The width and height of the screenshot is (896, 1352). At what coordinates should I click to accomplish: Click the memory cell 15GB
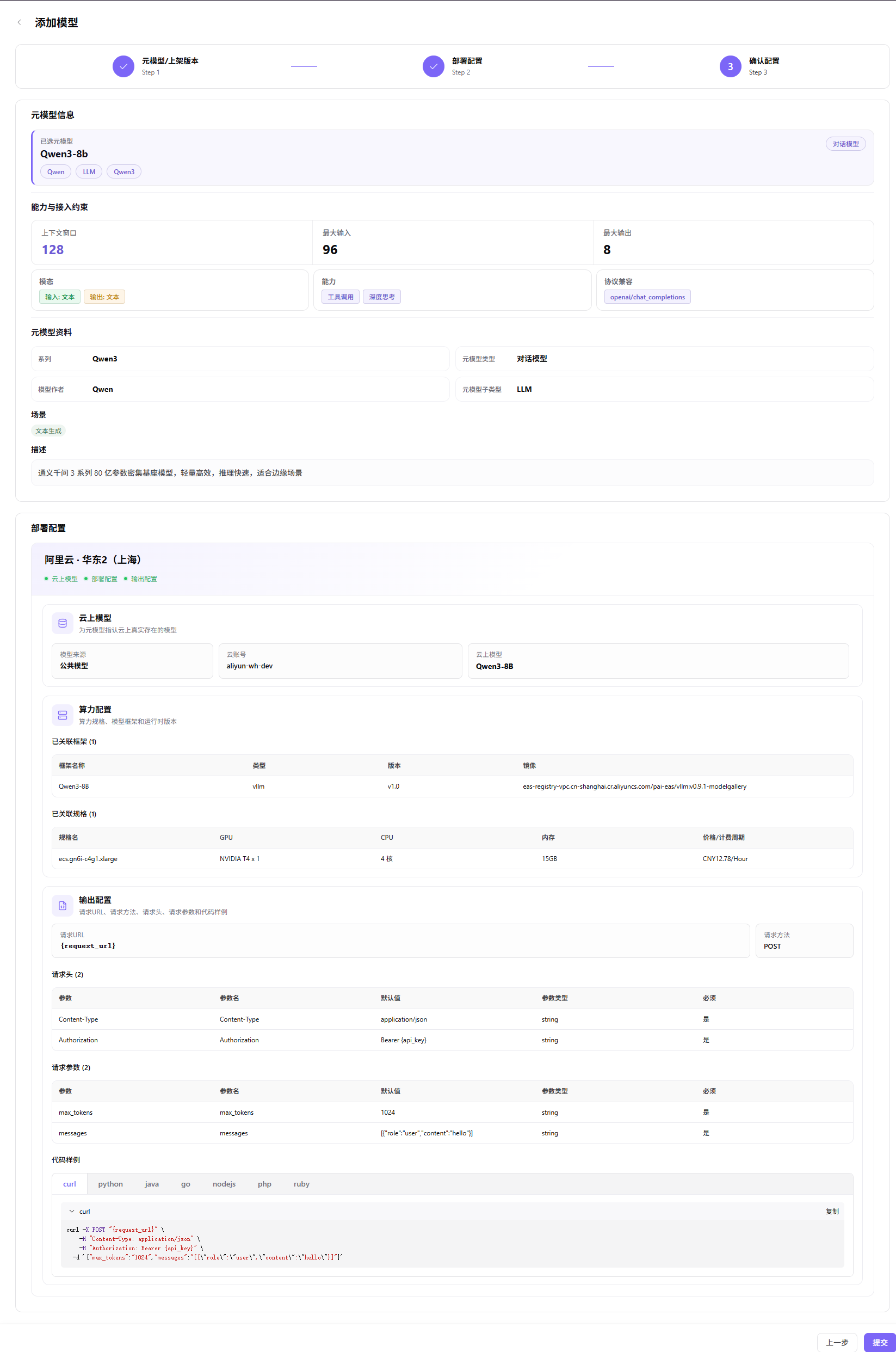click(549, 859)
